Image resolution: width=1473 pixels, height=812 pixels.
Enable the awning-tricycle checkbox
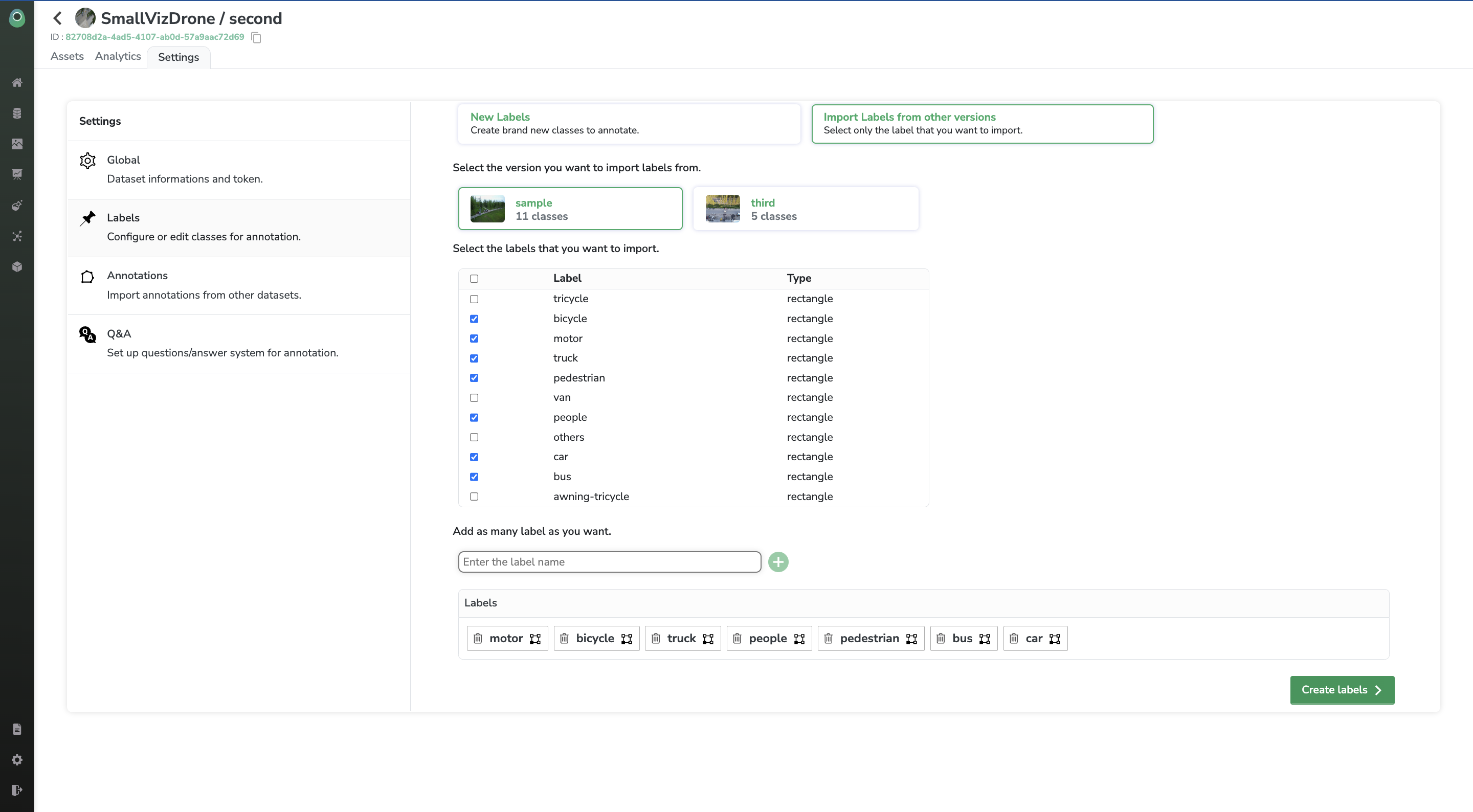pos(474,497)
